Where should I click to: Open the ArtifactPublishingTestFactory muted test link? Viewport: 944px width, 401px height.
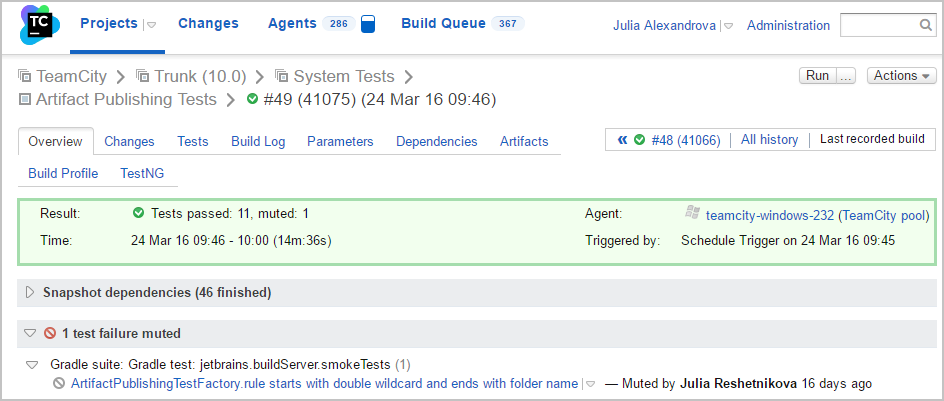coord(324,384)
